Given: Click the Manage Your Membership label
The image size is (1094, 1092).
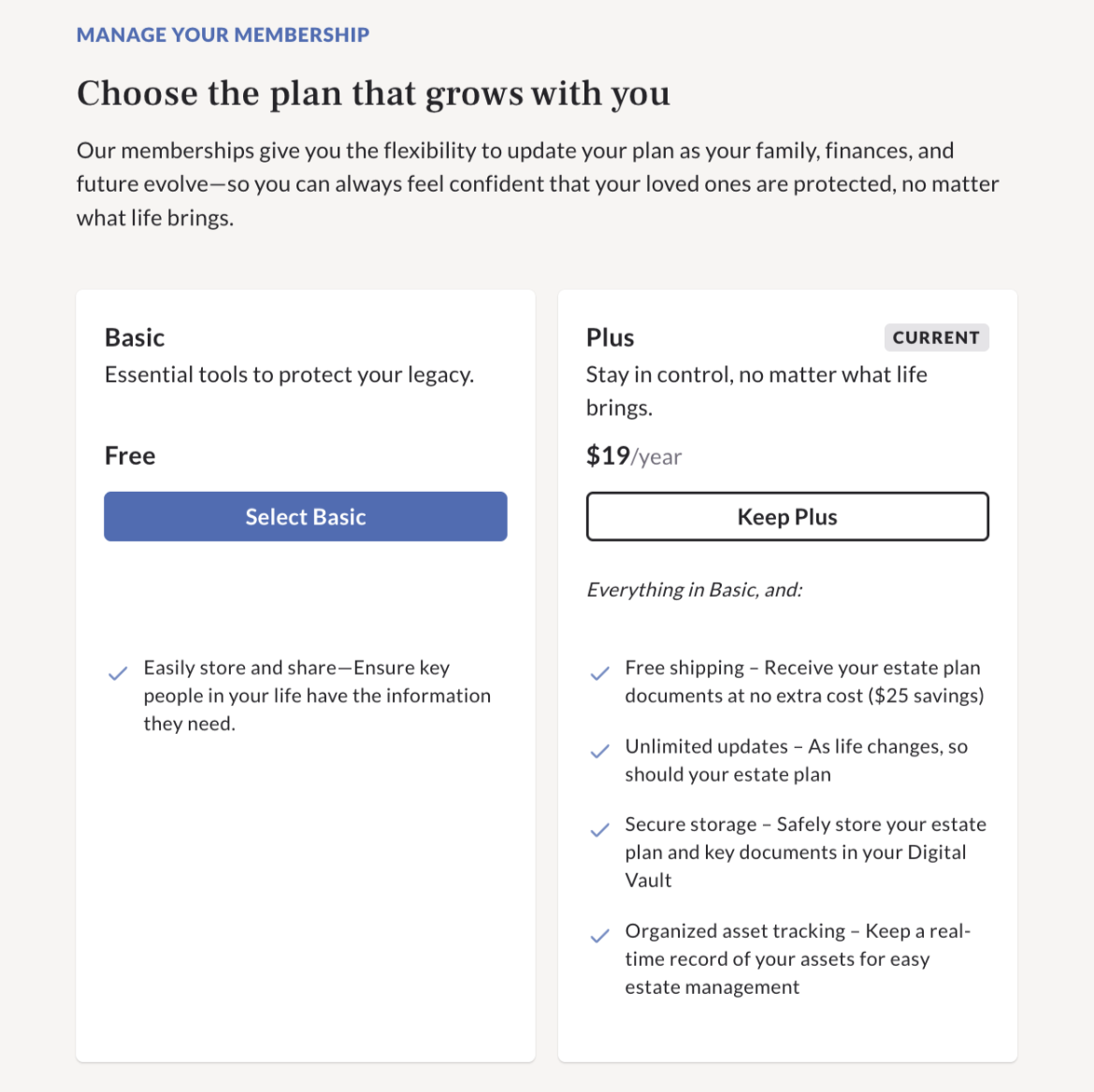Looking at the screenshot, I should pos(223,35).
